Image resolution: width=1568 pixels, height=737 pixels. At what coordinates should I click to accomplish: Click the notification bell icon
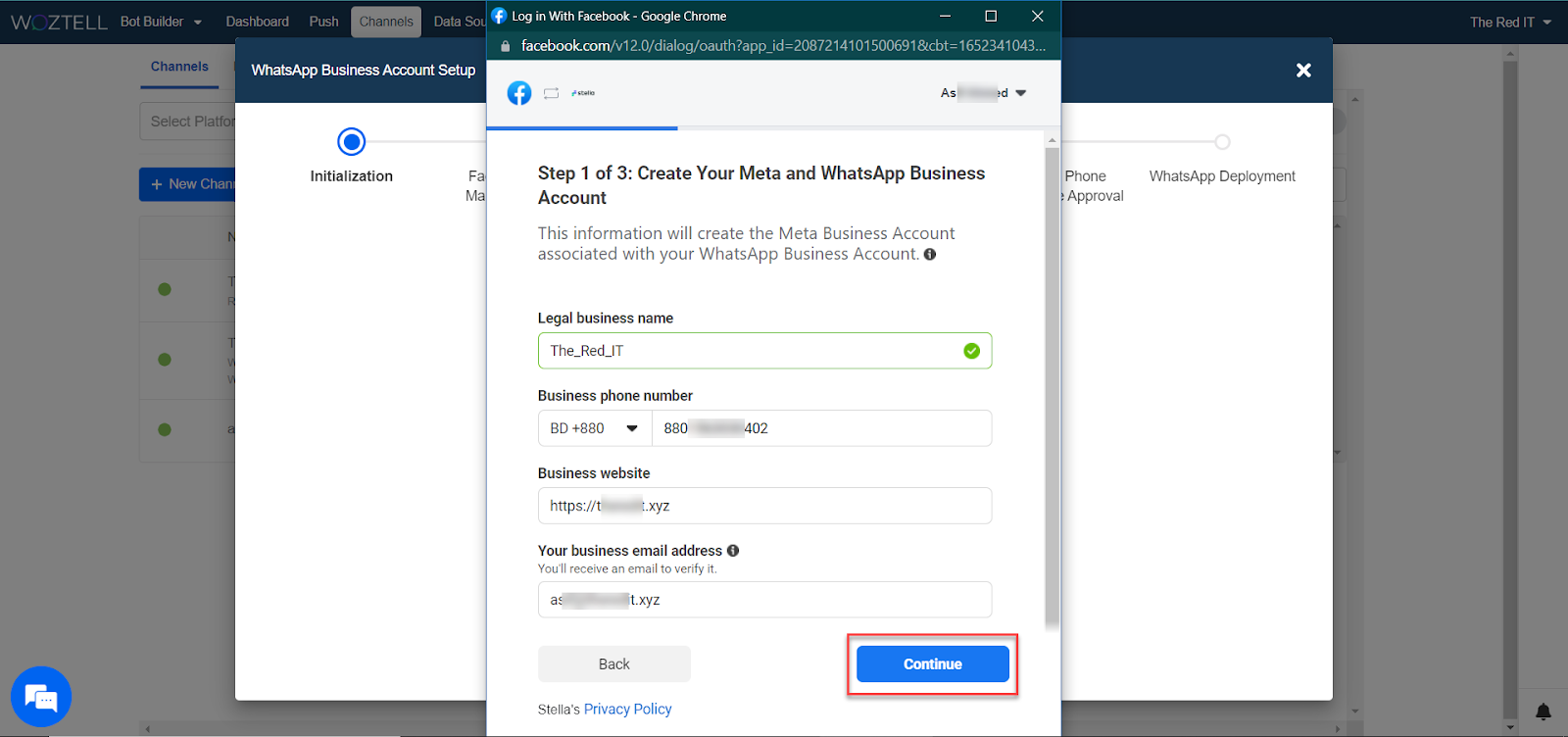point(1543,712)
